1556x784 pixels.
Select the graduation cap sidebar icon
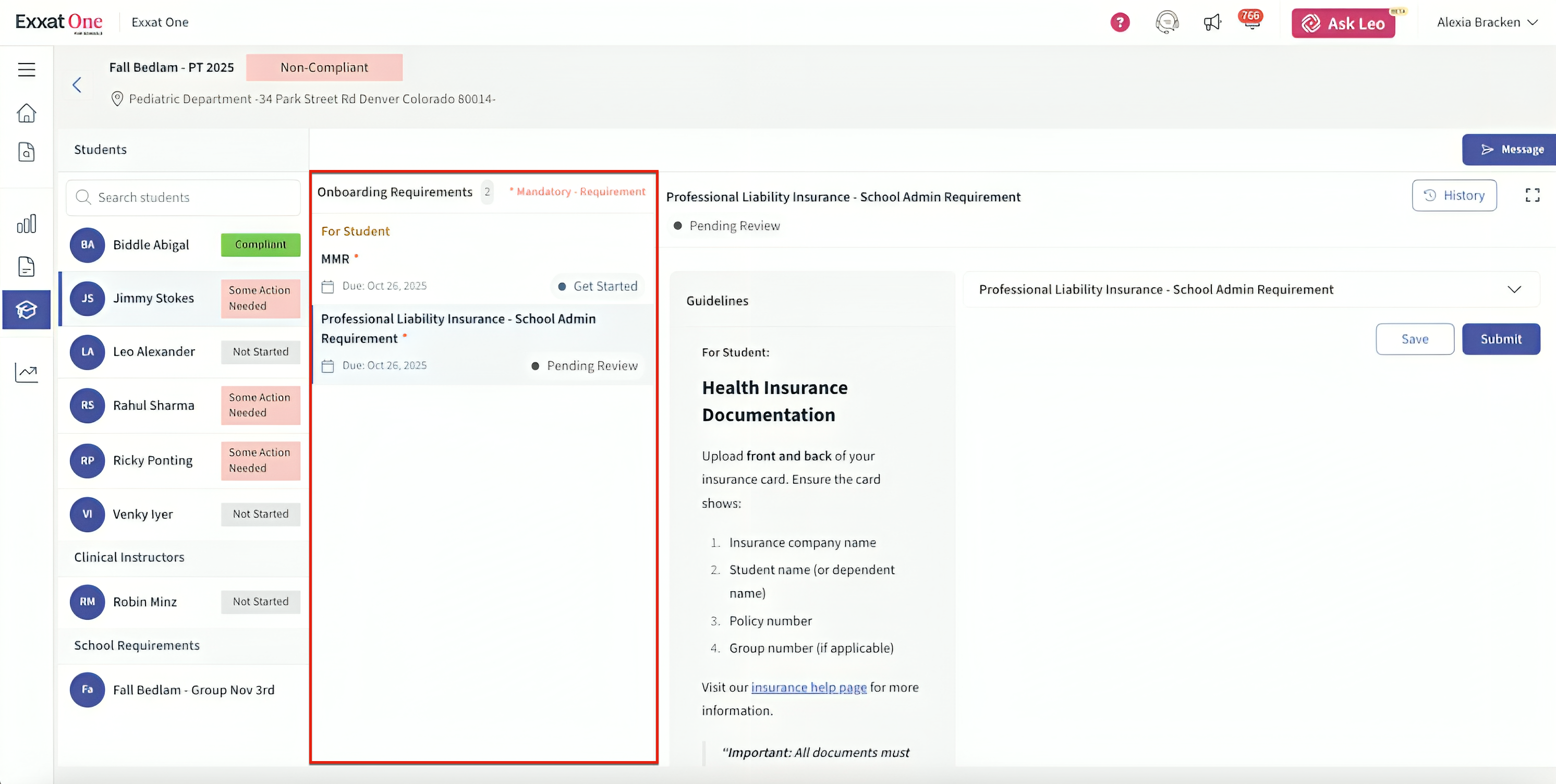(26, 310)
